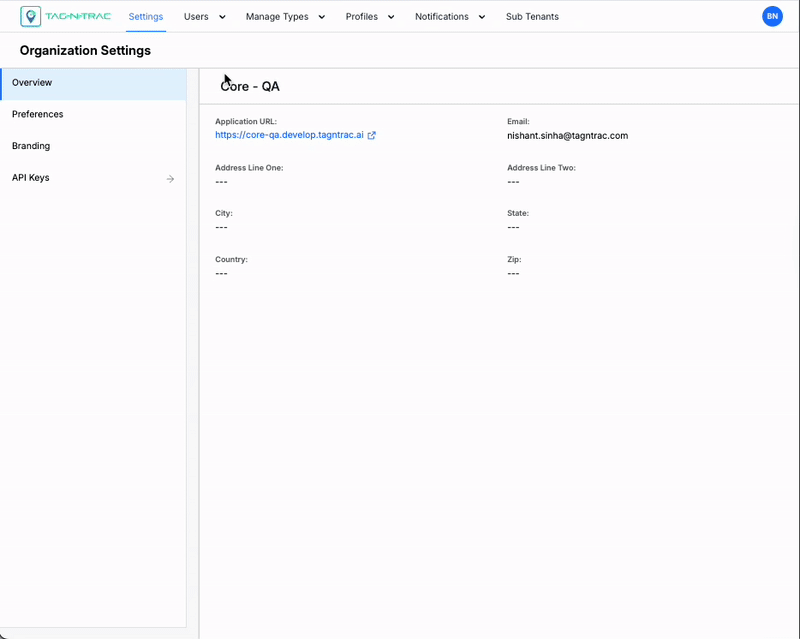
Task: Click the State field label
Action: coord(518,213)
